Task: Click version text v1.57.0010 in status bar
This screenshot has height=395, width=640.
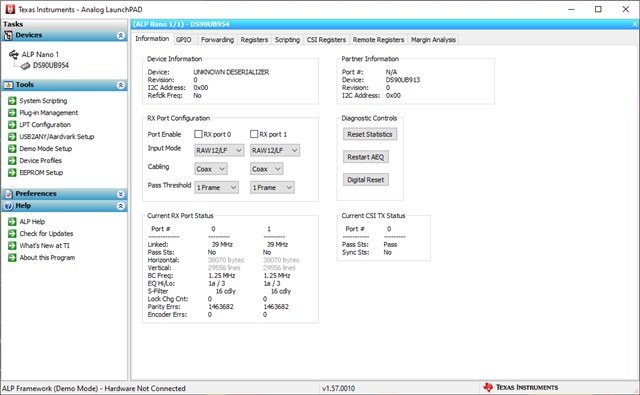Action: (x=338, y=388)
